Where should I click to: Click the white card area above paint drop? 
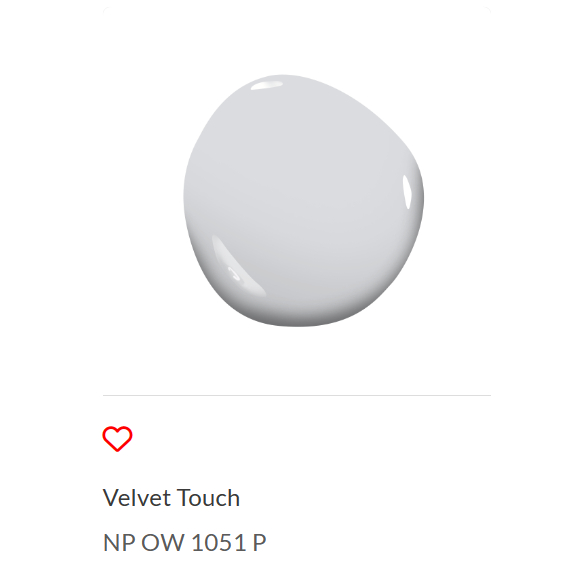[x=297, y=39]
